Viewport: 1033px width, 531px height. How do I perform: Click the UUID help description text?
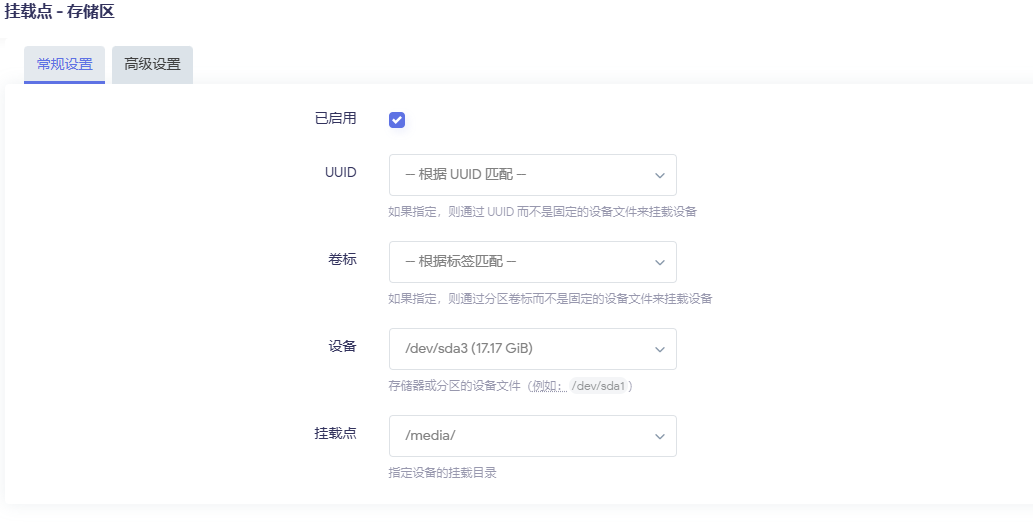coord(542,212)
